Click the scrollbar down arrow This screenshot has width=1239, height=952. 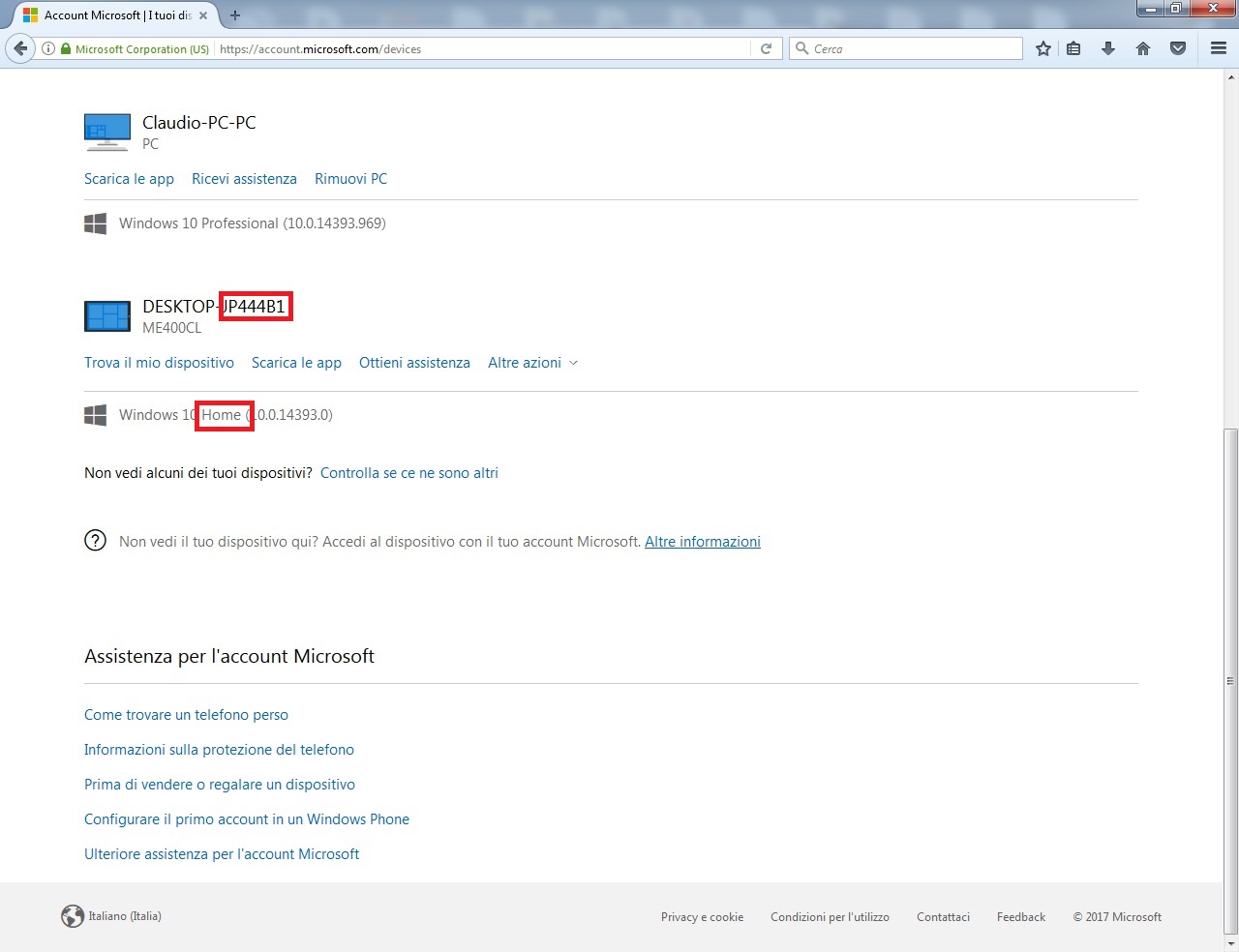1230,943
